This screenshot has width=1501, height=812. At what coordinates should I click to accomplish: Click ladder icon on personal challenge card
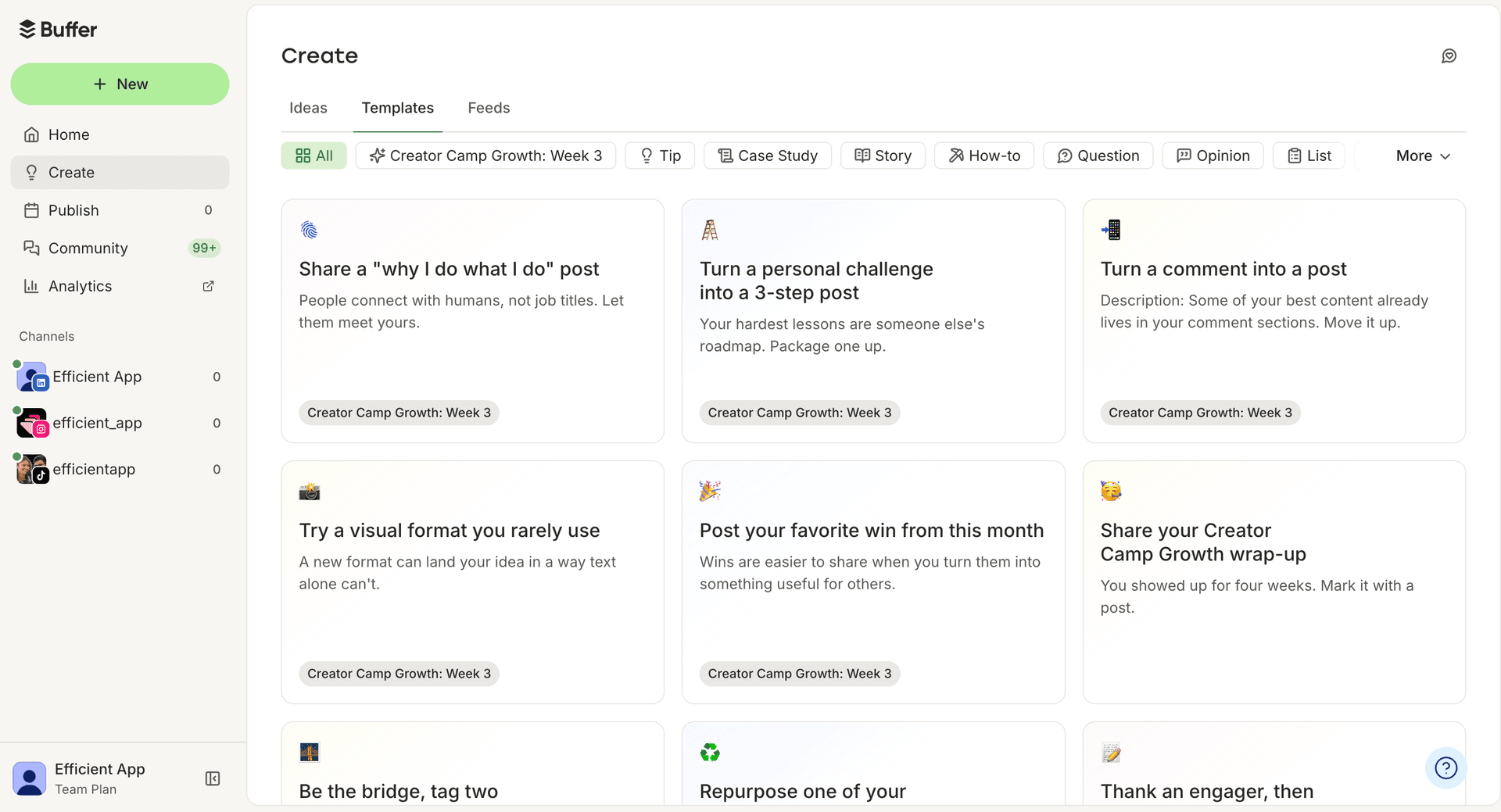[710, 230]
